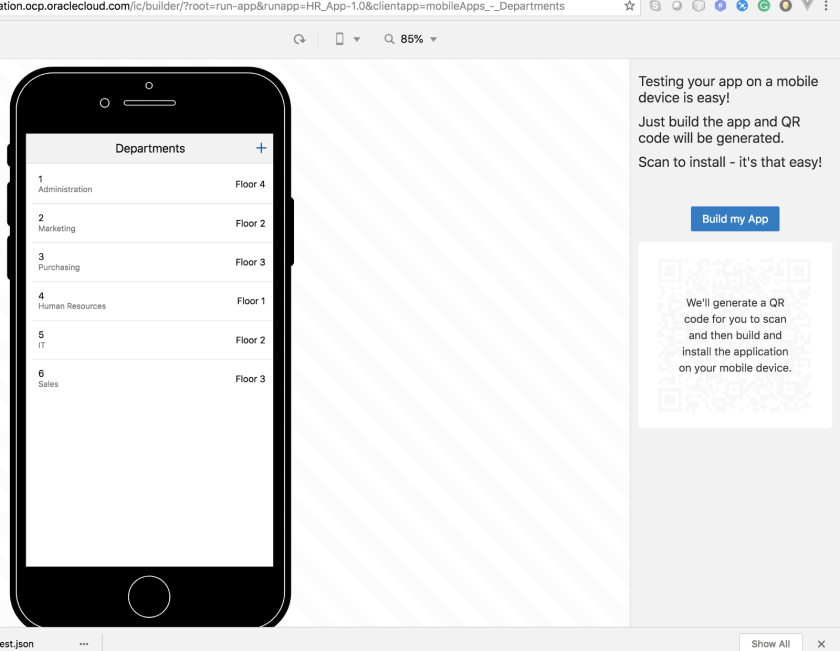Click the plus icon to add department

click(261, 148)
